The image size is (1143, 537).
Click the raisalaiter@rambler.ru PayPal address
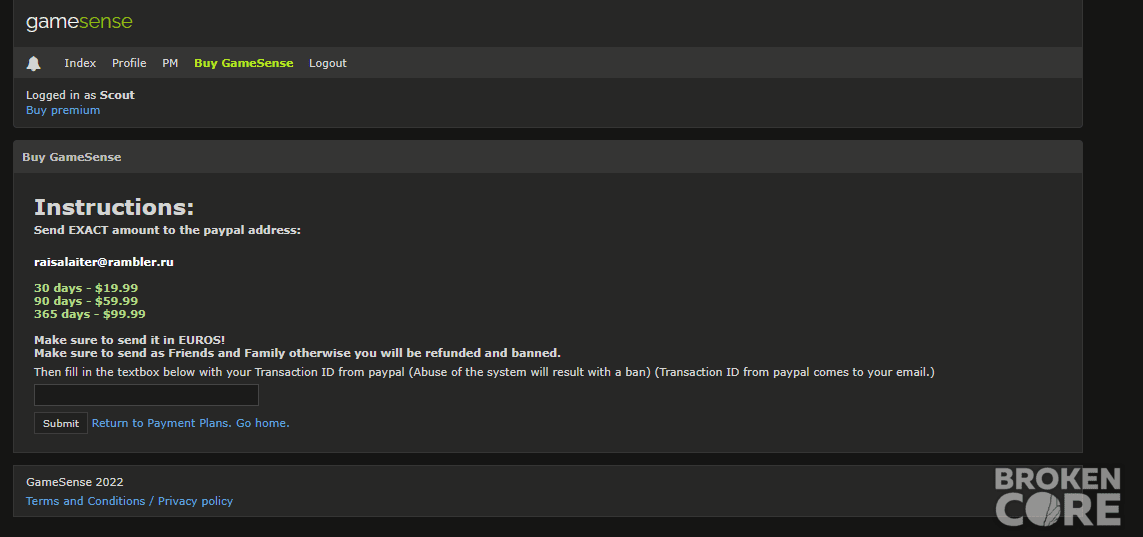(x=104, y=262)
